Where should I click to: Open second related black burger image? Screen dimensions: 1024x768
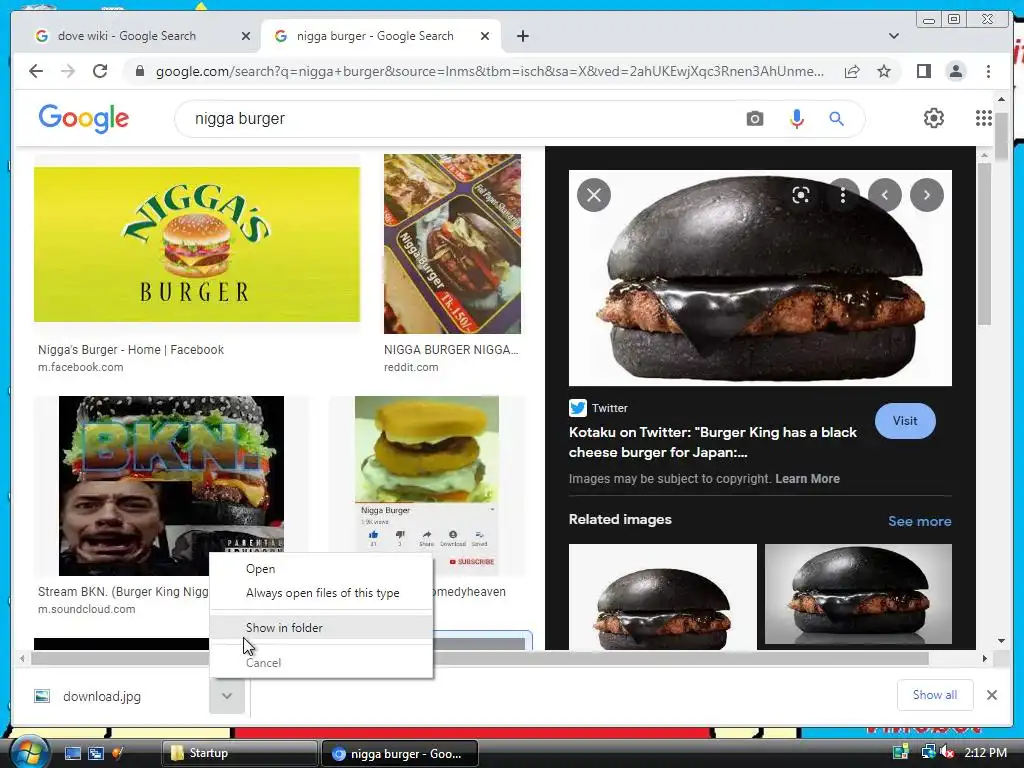pyautogui.click(x=858, y=594)
